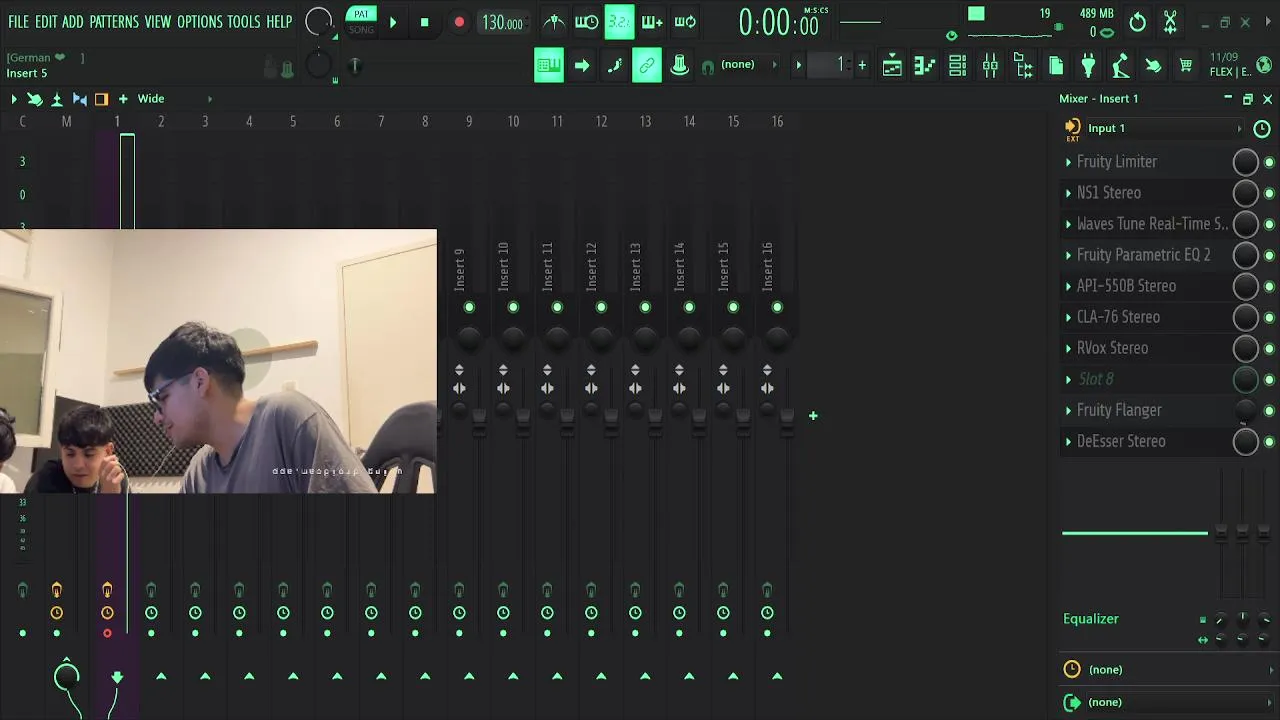The height and width of the screenshot is (720, 1280).
Task: Click the one-click audio recording scissors icon
Action: [1170, 22]
